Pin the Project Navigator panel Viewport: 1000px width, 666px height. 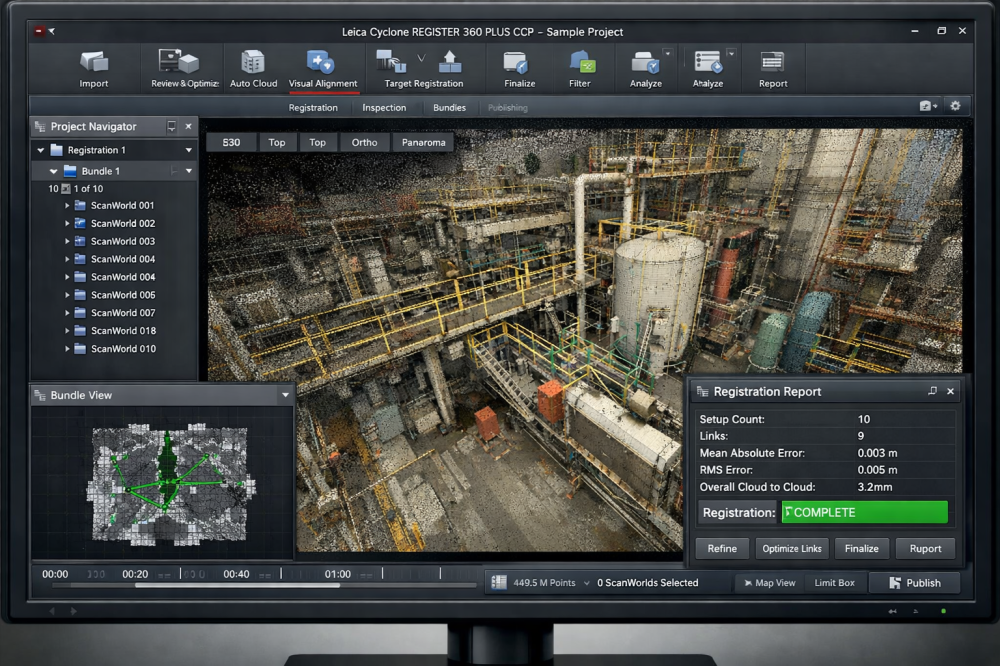click(x=172, y=127)
